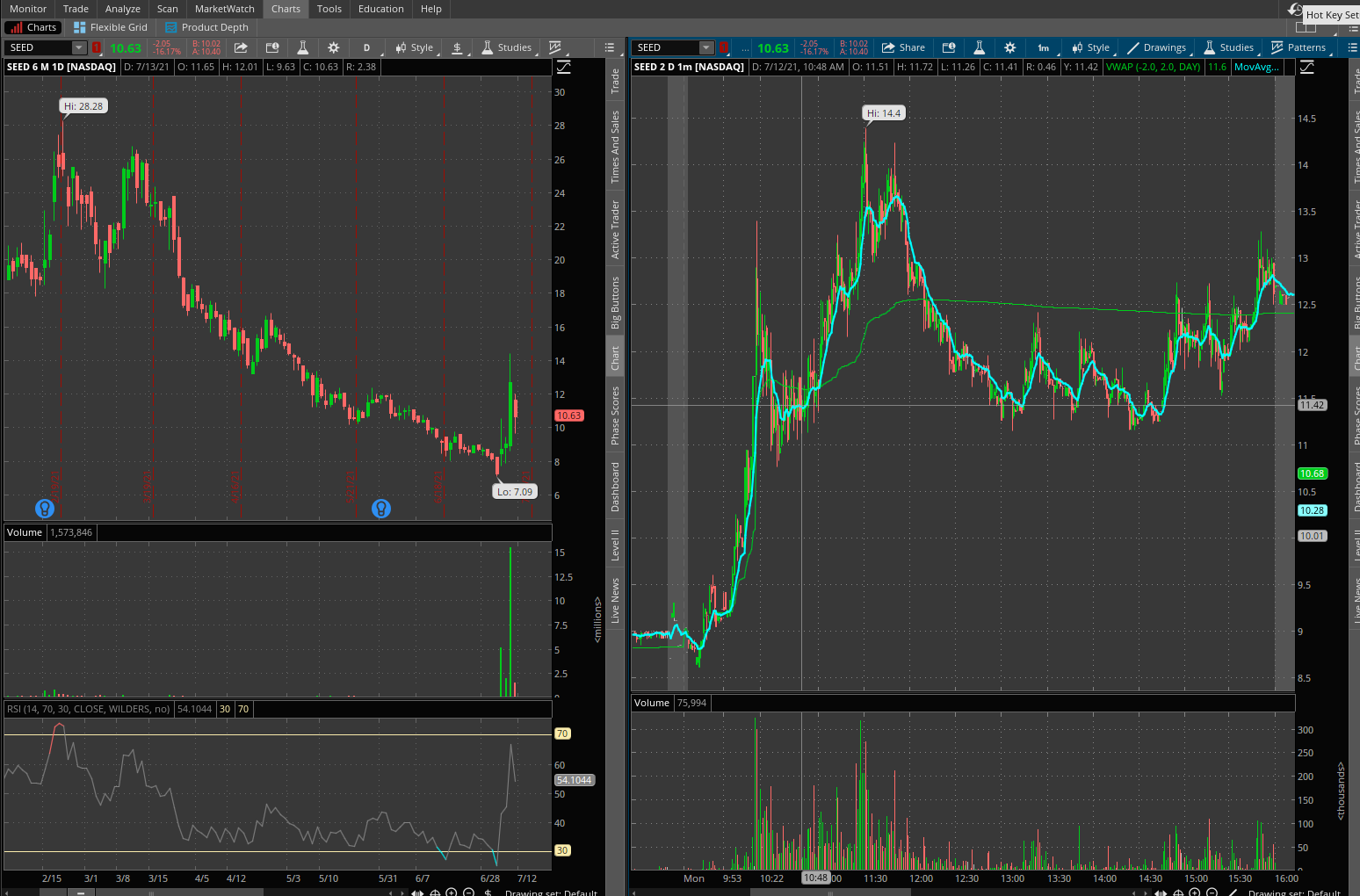The width and height of the screenshot is (1360, 896).
Task: Click red clipboard link icon beside left SEED symbol
Action: 97,47
